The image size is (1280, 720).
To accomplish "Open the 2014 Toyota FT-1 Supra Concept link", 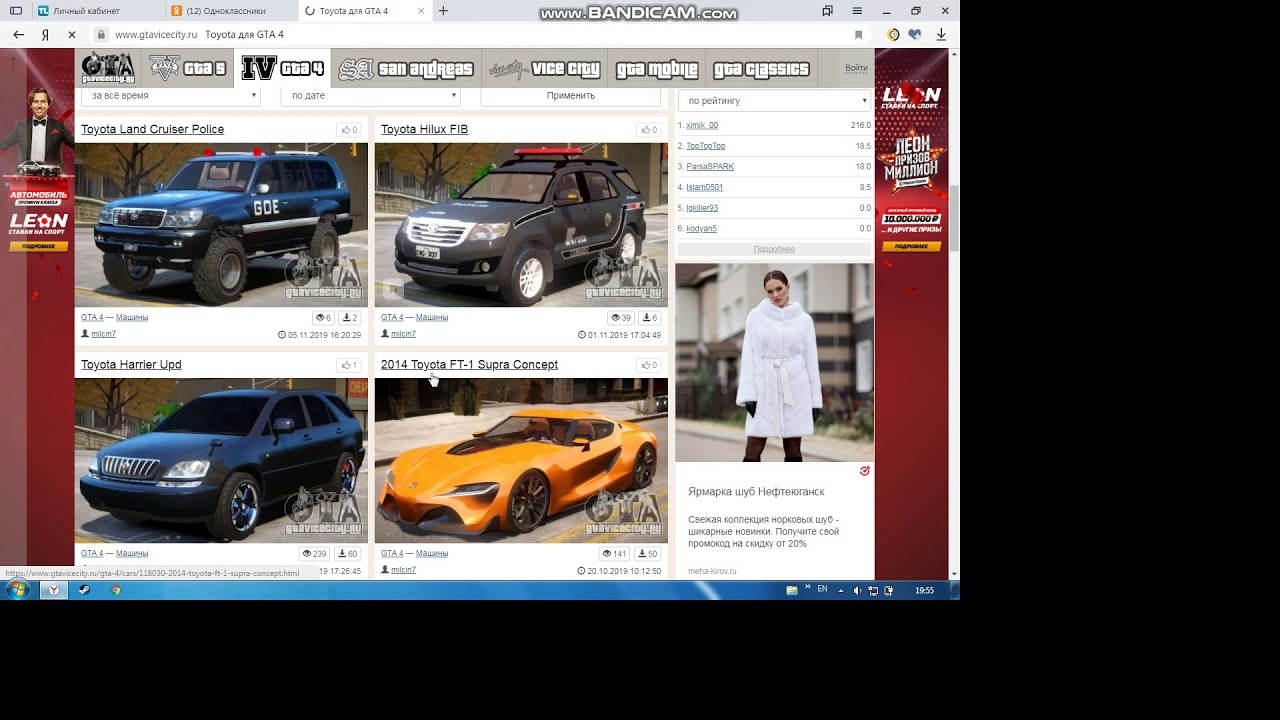I will coord(469,365).
